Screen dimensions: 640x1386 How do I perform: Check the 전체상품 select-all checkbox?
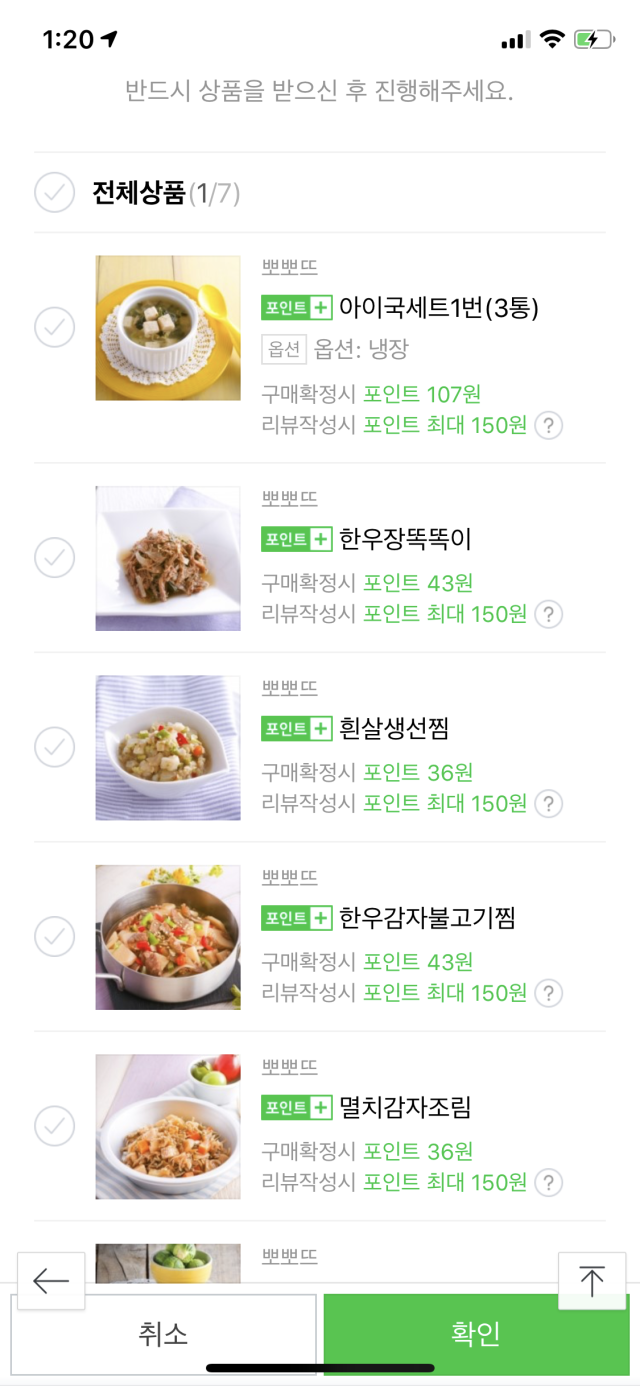click(x=55, y=193)
